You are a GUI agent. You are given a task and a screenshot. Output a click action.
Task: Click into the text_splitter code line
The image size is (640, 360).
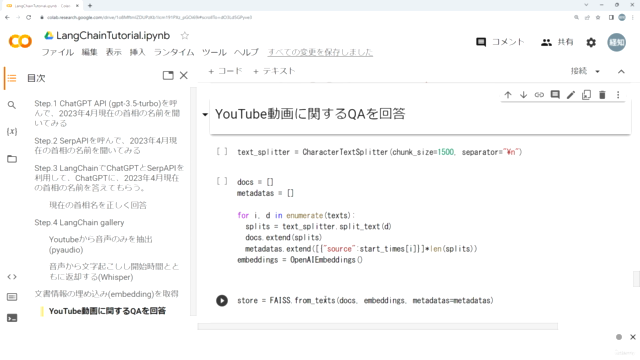click(379, 152)
